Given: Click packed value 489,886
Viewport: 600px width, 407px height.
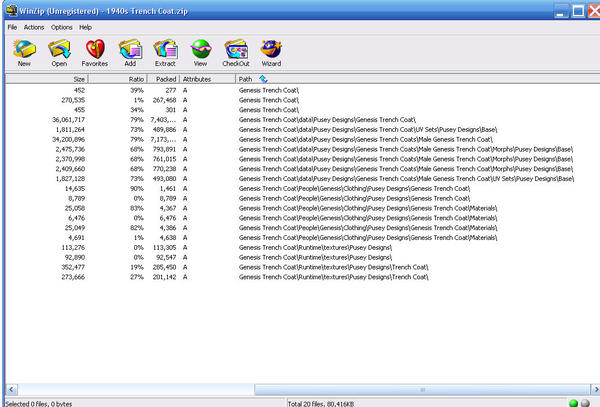Looking at the screenshot, I should pyautogui.click(x=165, y=130).
